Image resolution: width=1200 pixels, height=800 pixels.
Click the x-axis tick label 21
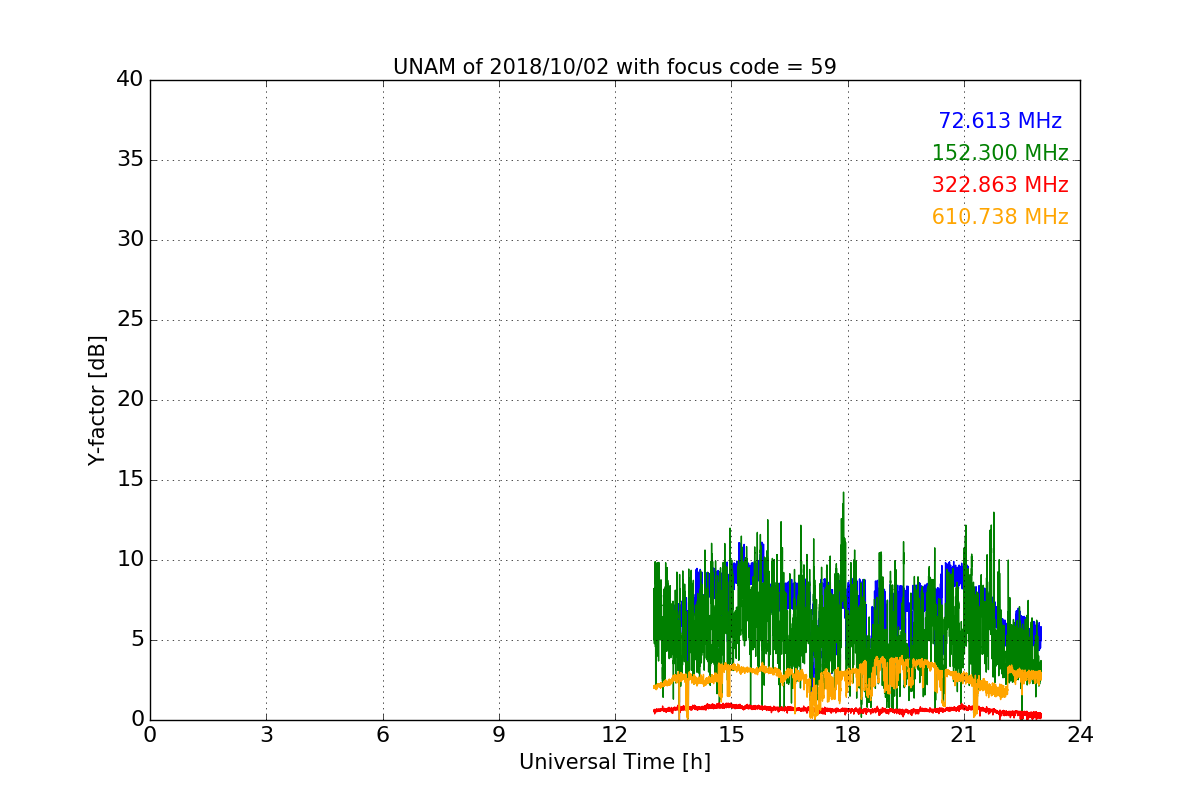coord(964,735)
